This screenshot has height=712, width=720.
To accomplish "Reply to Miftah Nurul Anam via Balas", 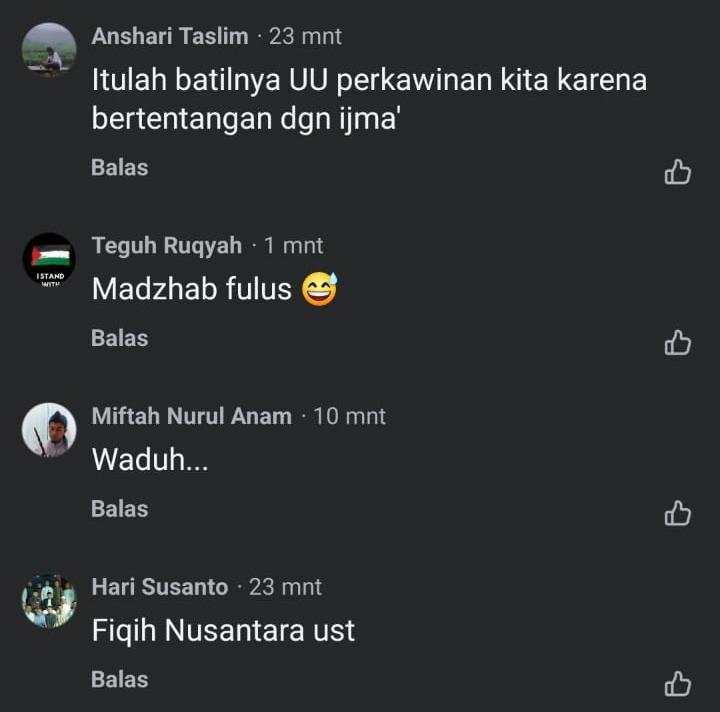I will pyautogui.click(x=119, y=509).
